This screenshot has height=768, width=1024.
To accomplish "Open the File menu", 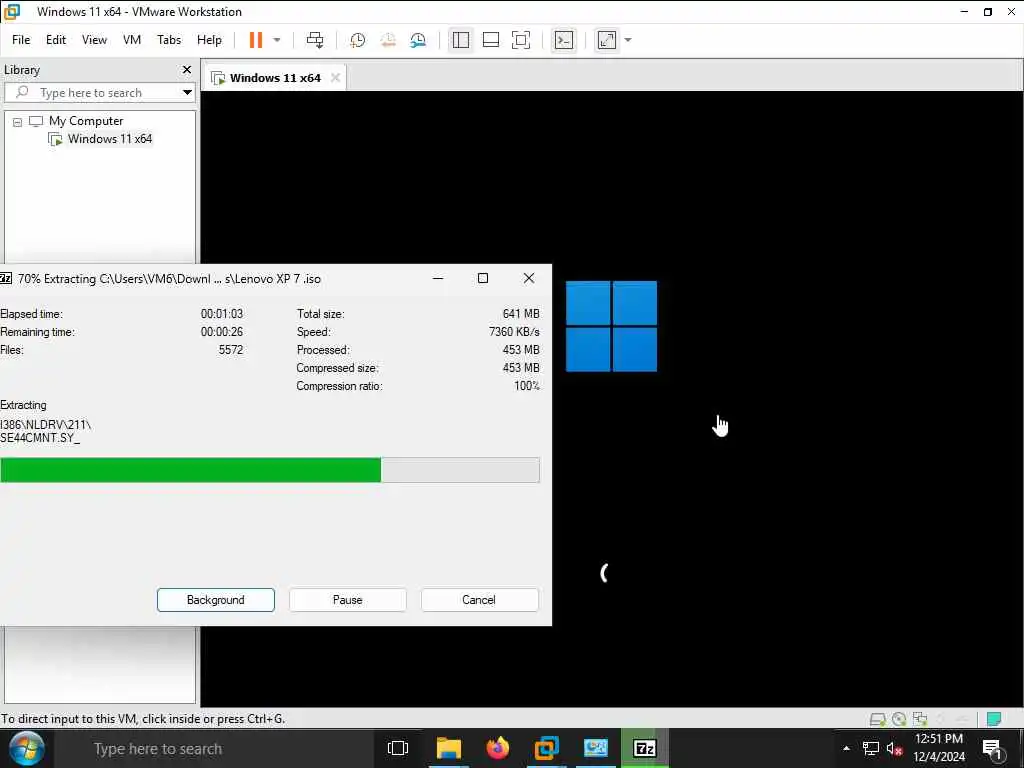I will tap(21, 40).
